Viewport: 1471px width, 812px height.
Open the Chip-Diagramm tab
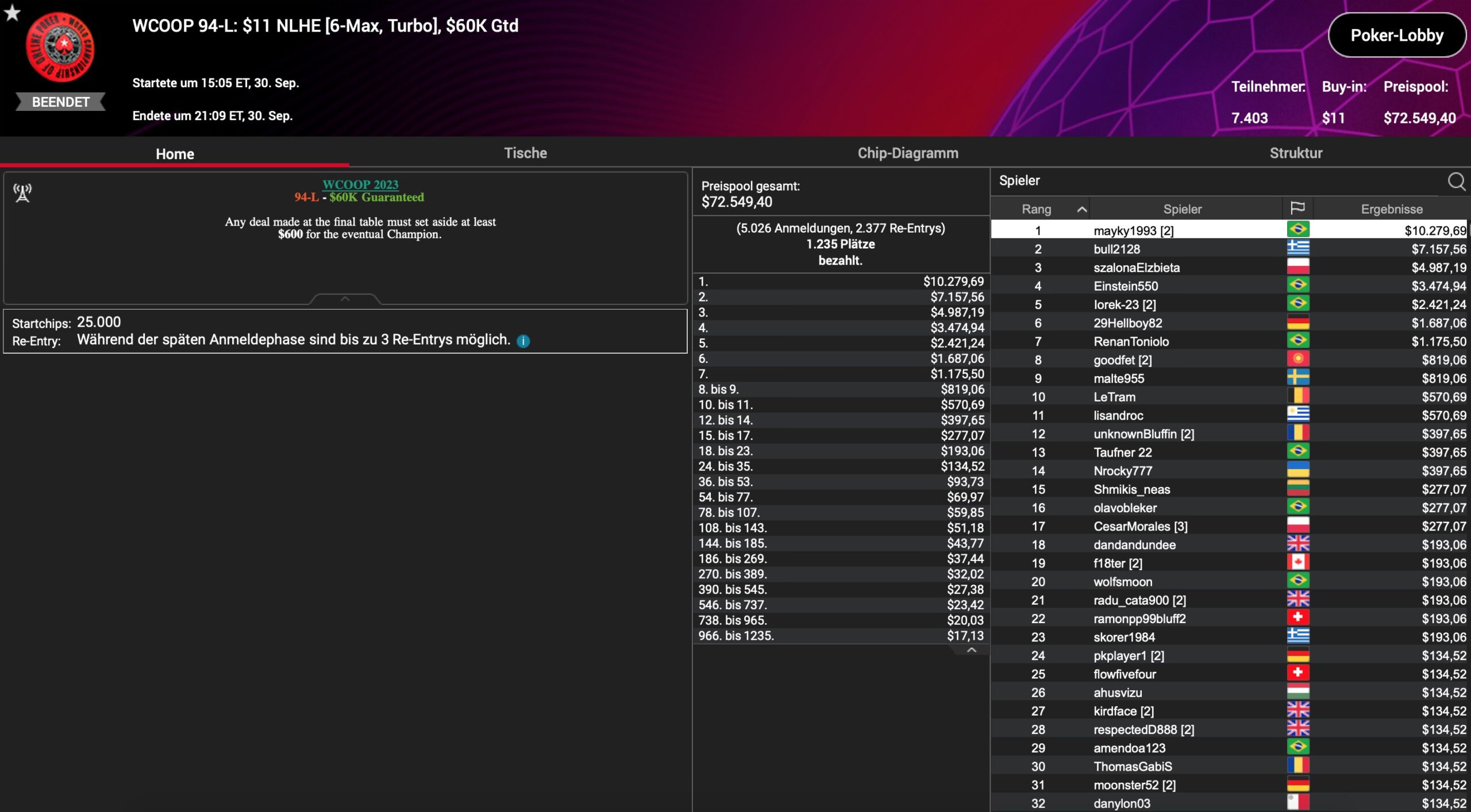click(x=908, y=153)
